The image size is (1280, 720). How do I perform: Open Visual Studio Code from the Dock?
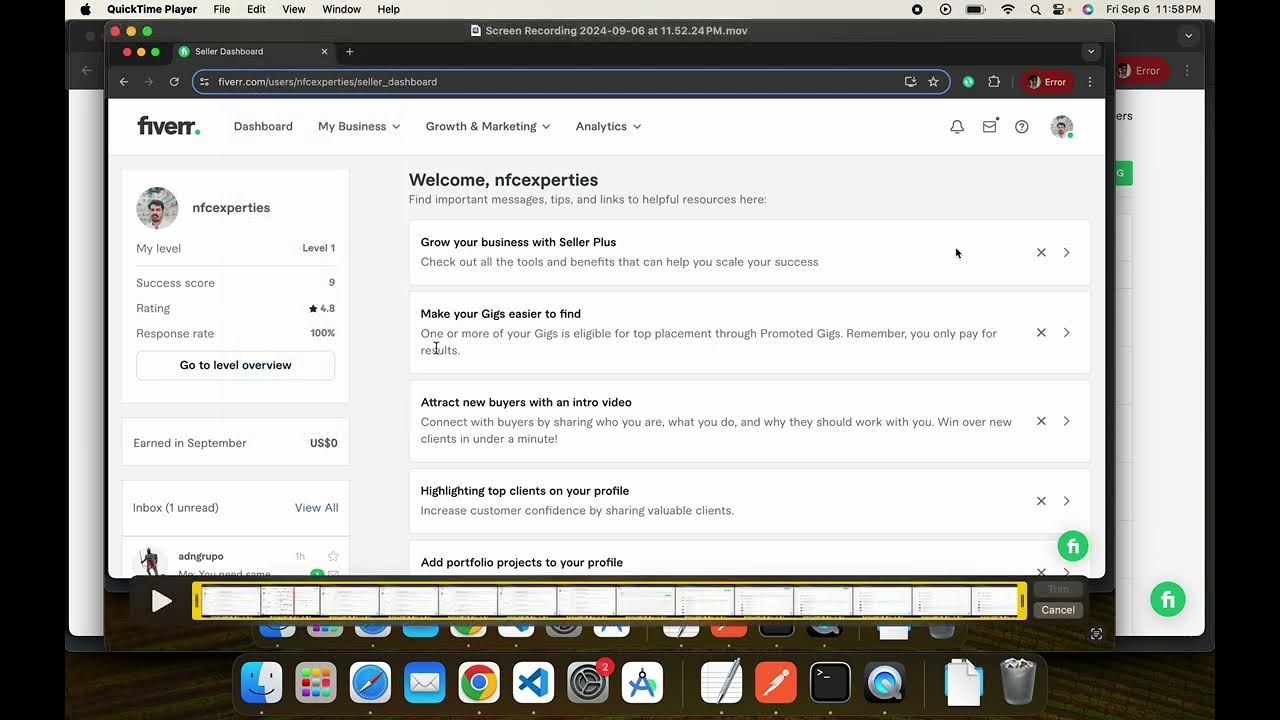533,683
